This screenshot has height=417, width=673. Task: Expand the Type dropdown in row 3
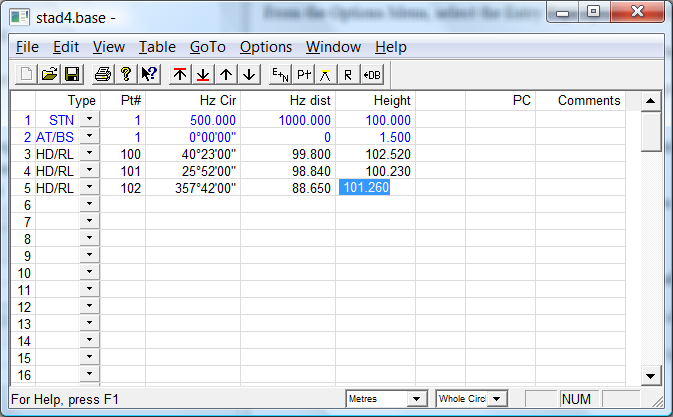[90, 154]
